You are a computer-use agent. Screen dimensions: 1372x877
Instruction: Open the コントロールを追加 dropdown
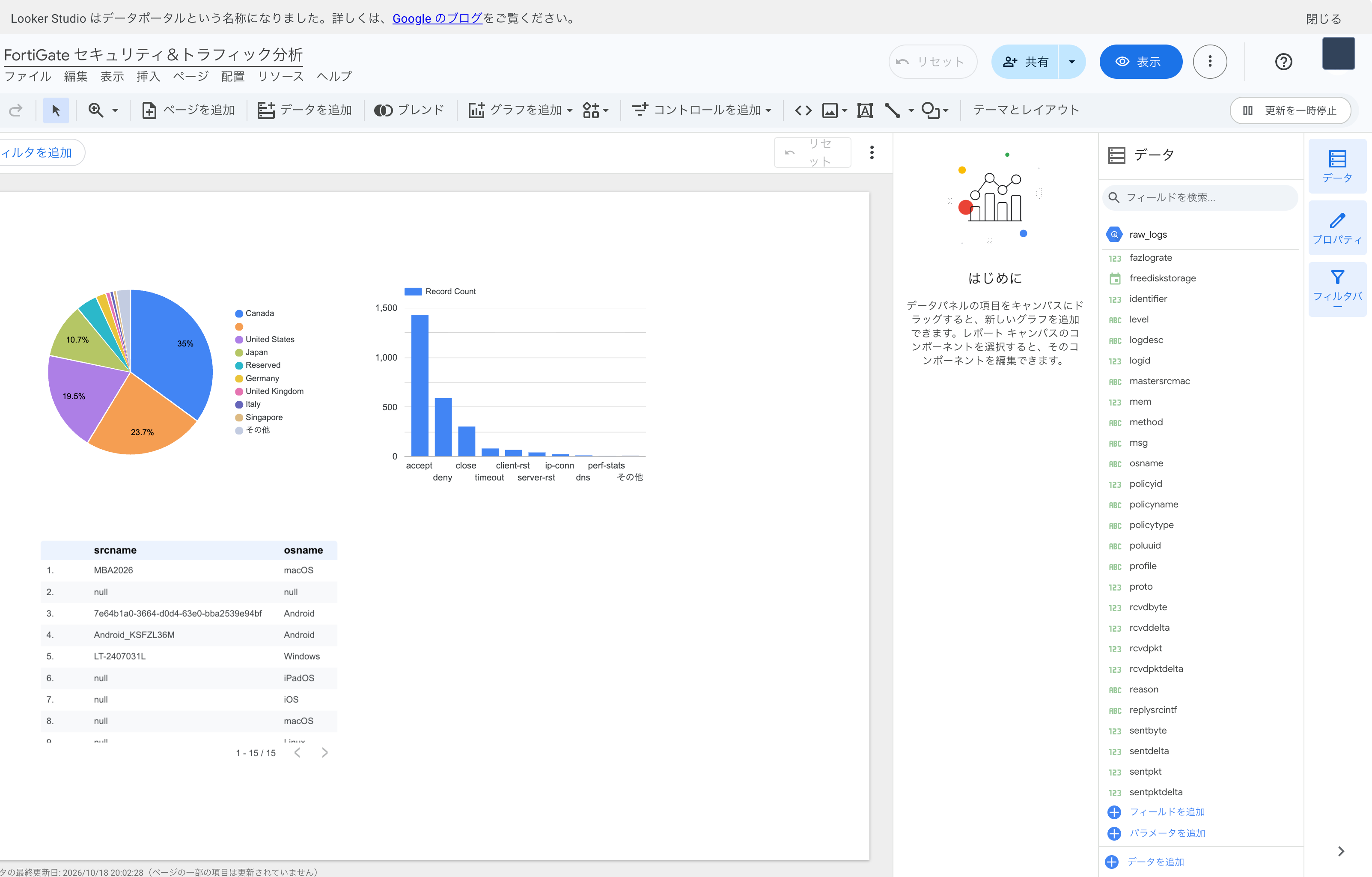pos(702,110)
